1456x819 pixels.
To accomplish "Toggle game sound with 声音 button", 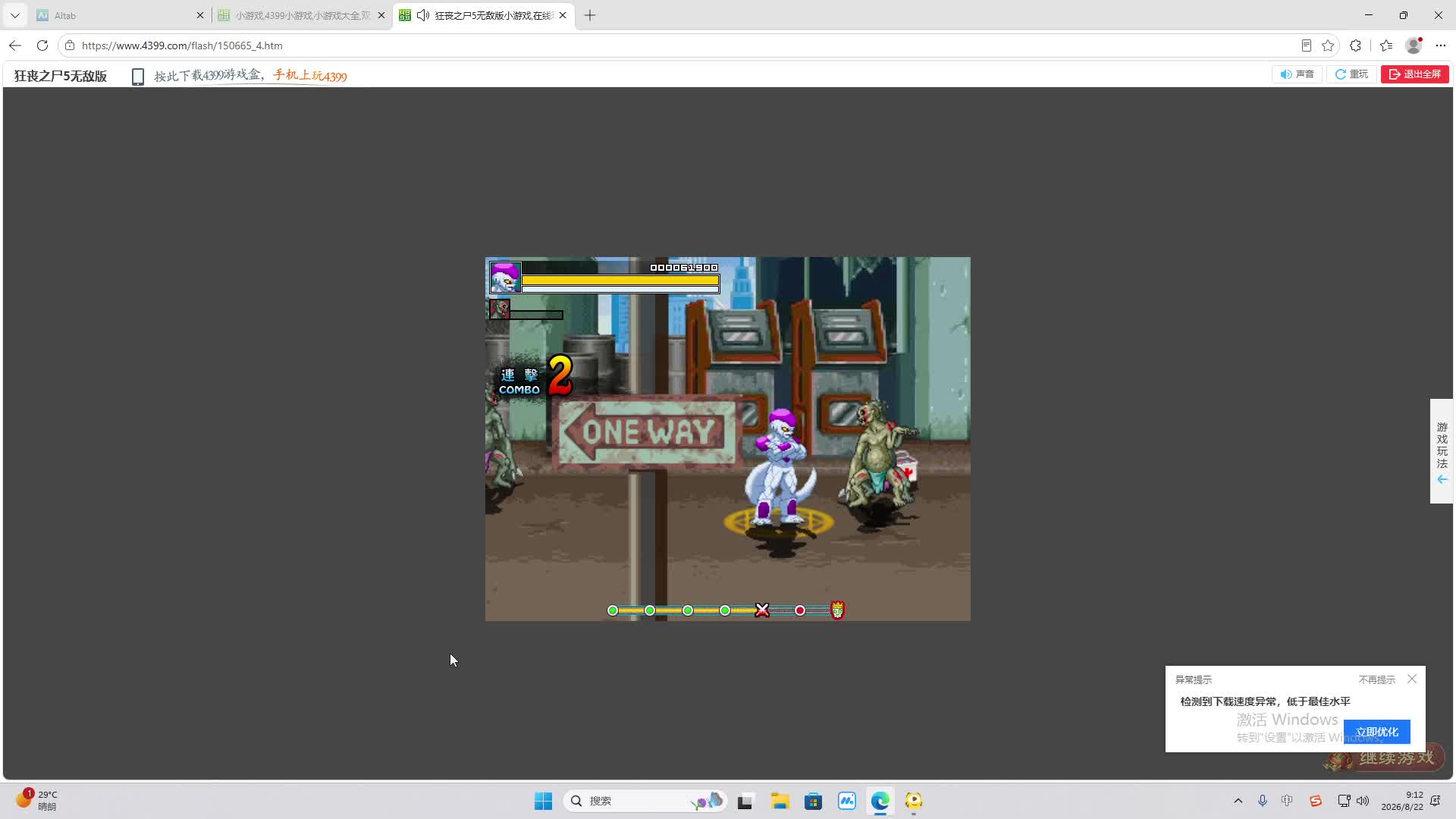I will point(1297,74).
